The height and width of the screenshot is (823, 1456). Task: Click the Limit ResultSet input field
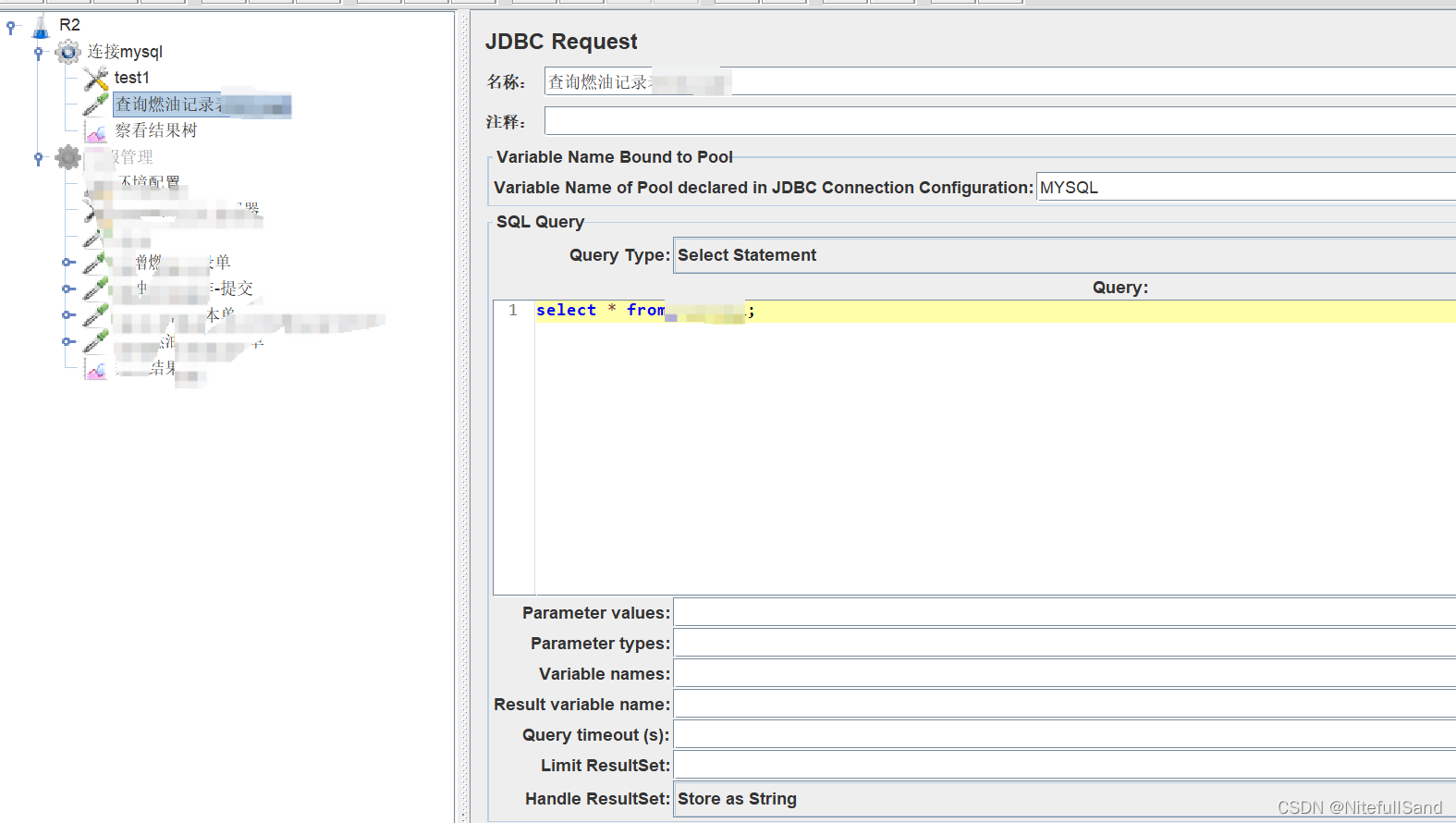point(1065,765)
